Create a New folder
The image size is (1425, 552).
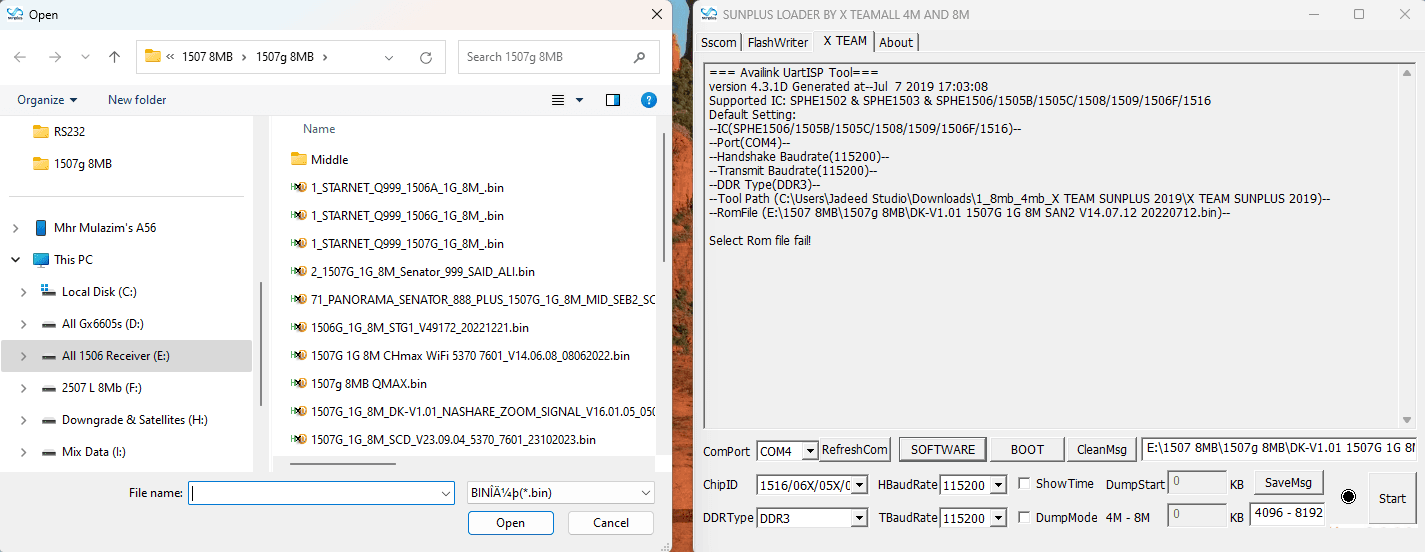pyautogui.click(x=137, y=100)
